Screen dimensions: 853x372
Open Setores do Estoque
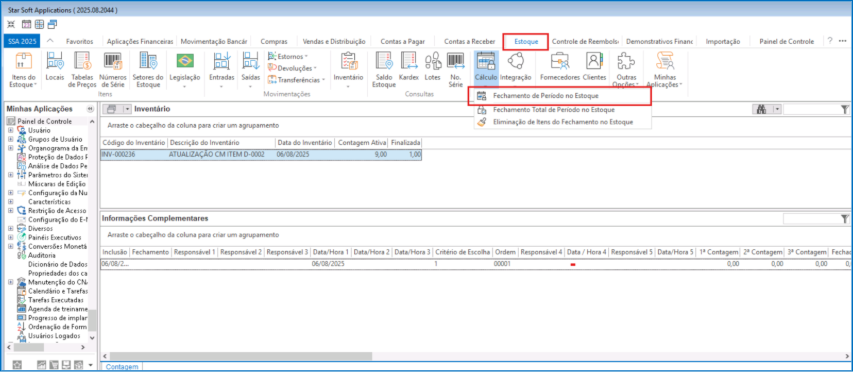click(147, 70)
